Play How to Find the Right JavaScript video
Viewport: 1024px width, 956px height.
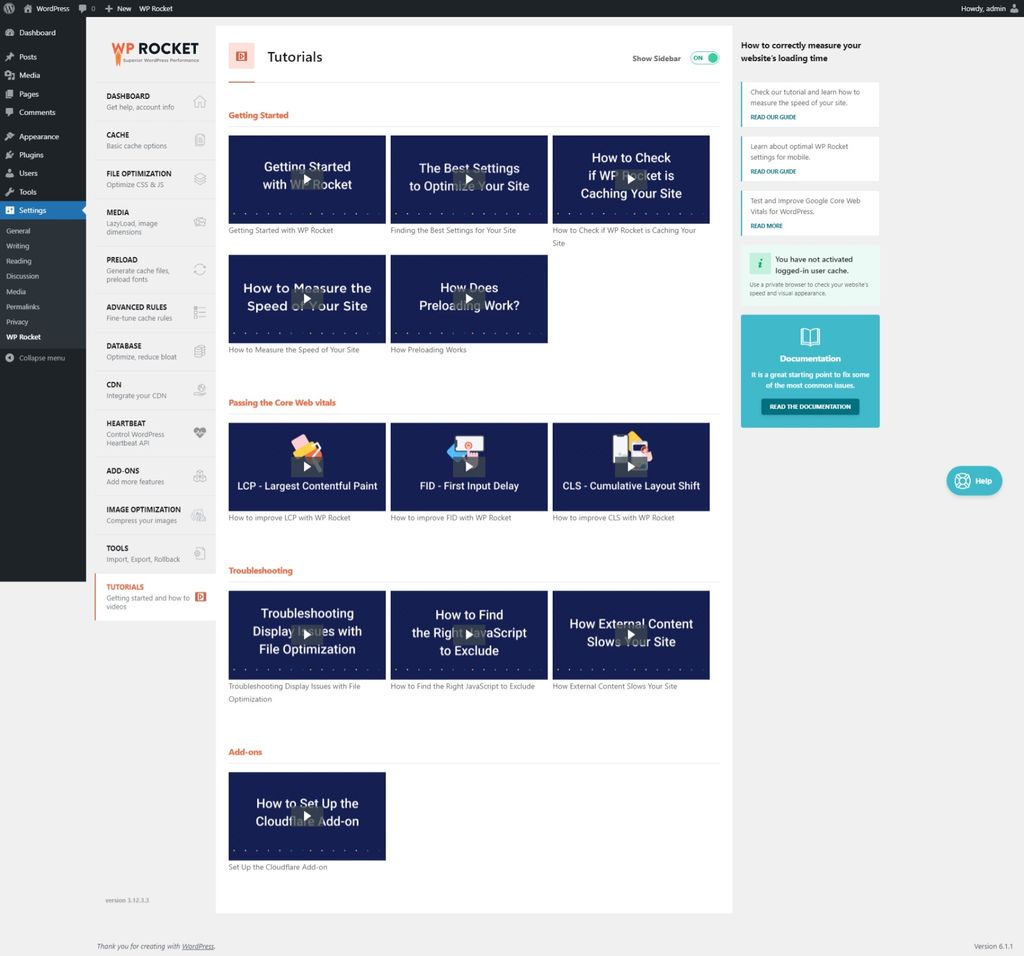[469, 635]
